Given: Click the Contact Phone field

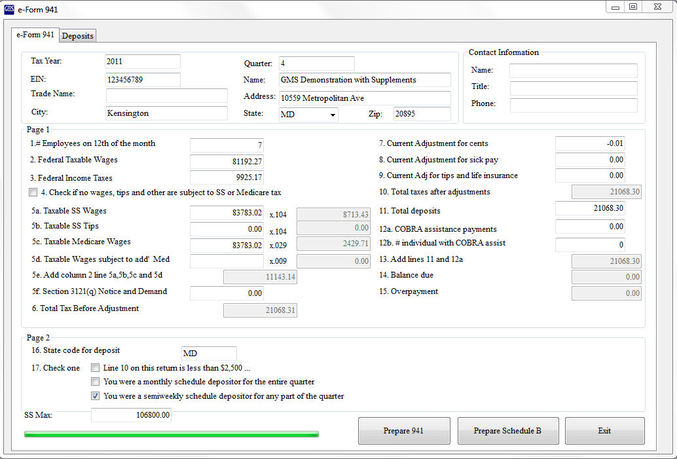Looking at the screenshot, I should 573,105.
